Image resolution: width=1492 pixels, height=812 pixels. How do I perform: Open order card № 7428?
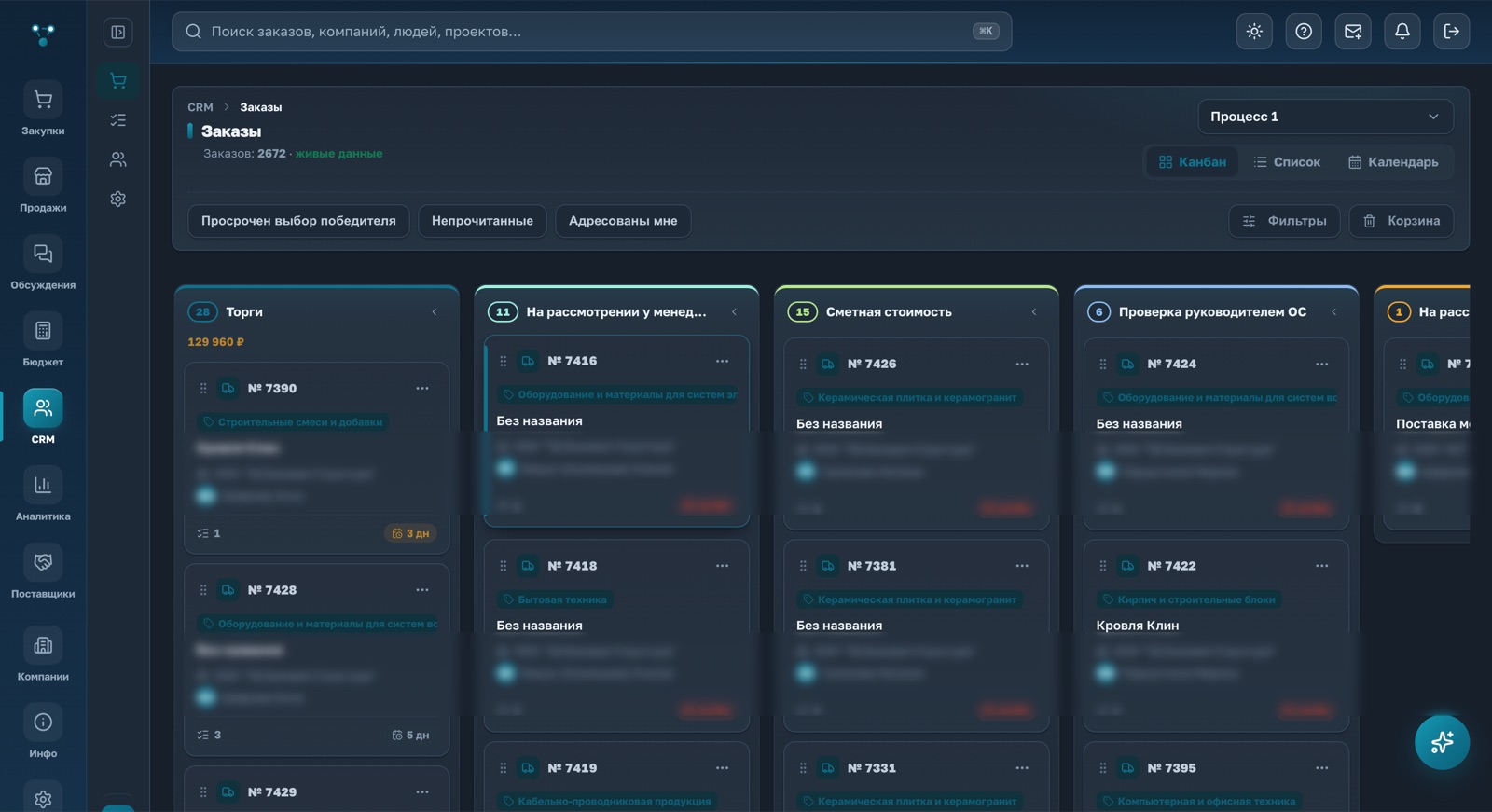[x=316, y=659]
